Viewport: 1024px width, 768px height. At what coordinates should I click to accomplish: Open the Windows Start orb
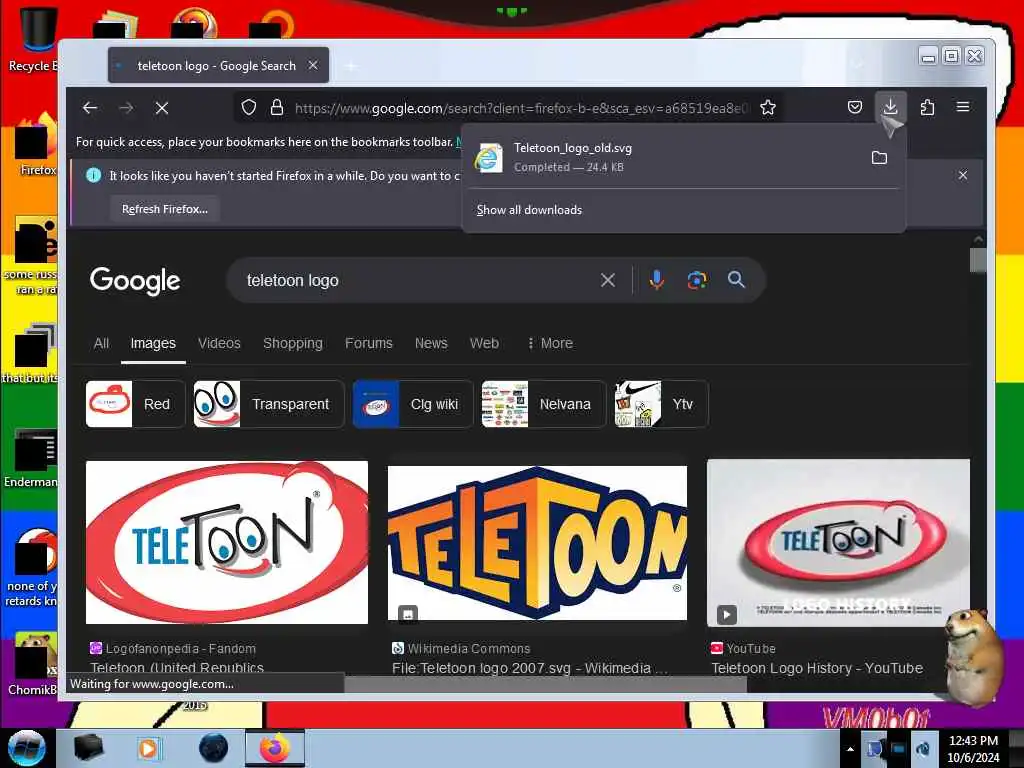[26, 748]
